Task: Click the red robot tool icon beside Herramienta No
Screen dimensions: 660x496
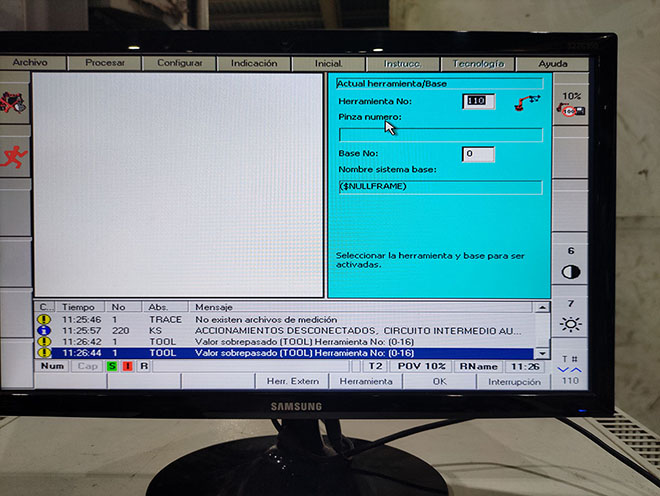Action: click(526, 102)
